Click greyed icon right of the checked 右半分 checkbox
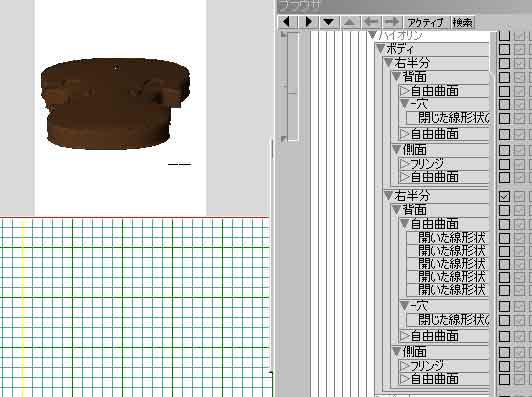This screenshot has height=397, width=532. (519, 196)
